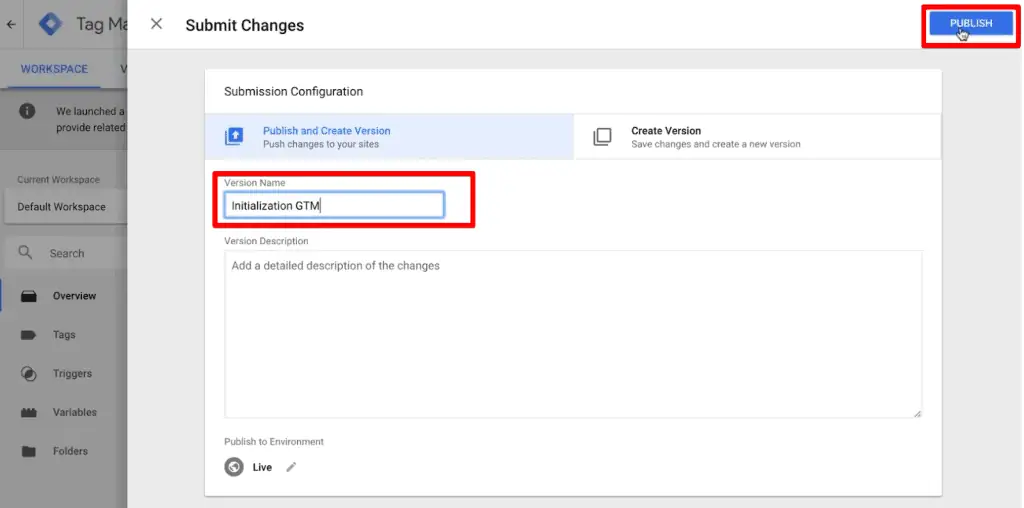The height and width of the screenshot is (508, 1024).
Task: Click the resize handle of Version Description
Action: [x=917, y=413]
